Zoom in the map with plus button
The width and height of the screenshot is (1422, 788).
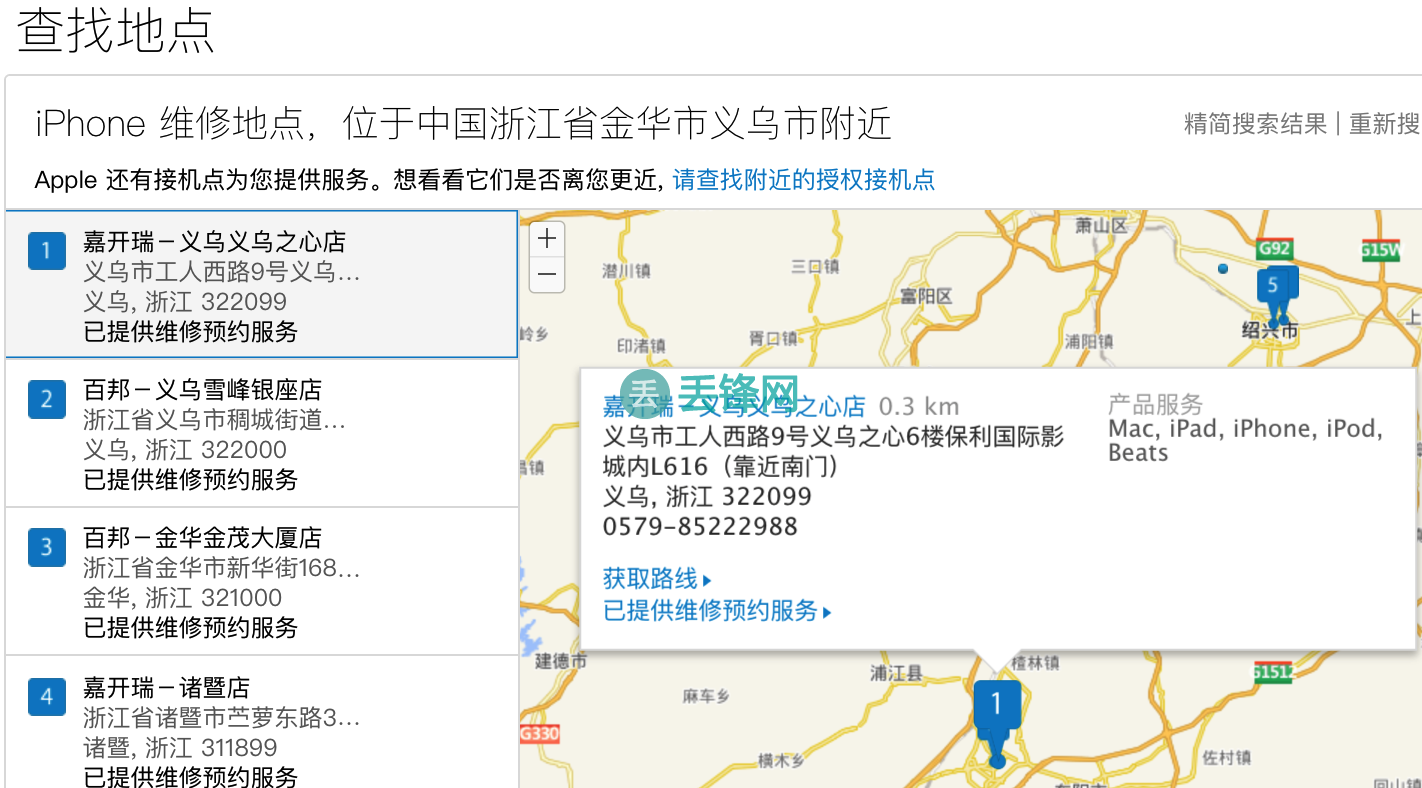[x=547, y=240]
